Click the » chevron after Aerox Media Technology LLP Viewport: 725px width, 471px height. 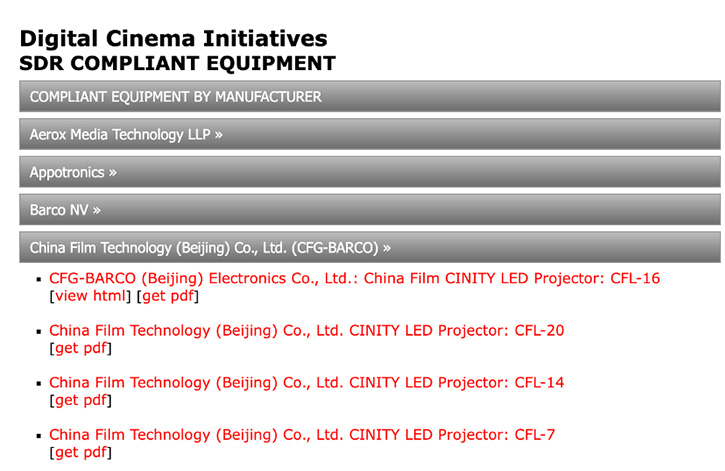click(x=219, y=135)
